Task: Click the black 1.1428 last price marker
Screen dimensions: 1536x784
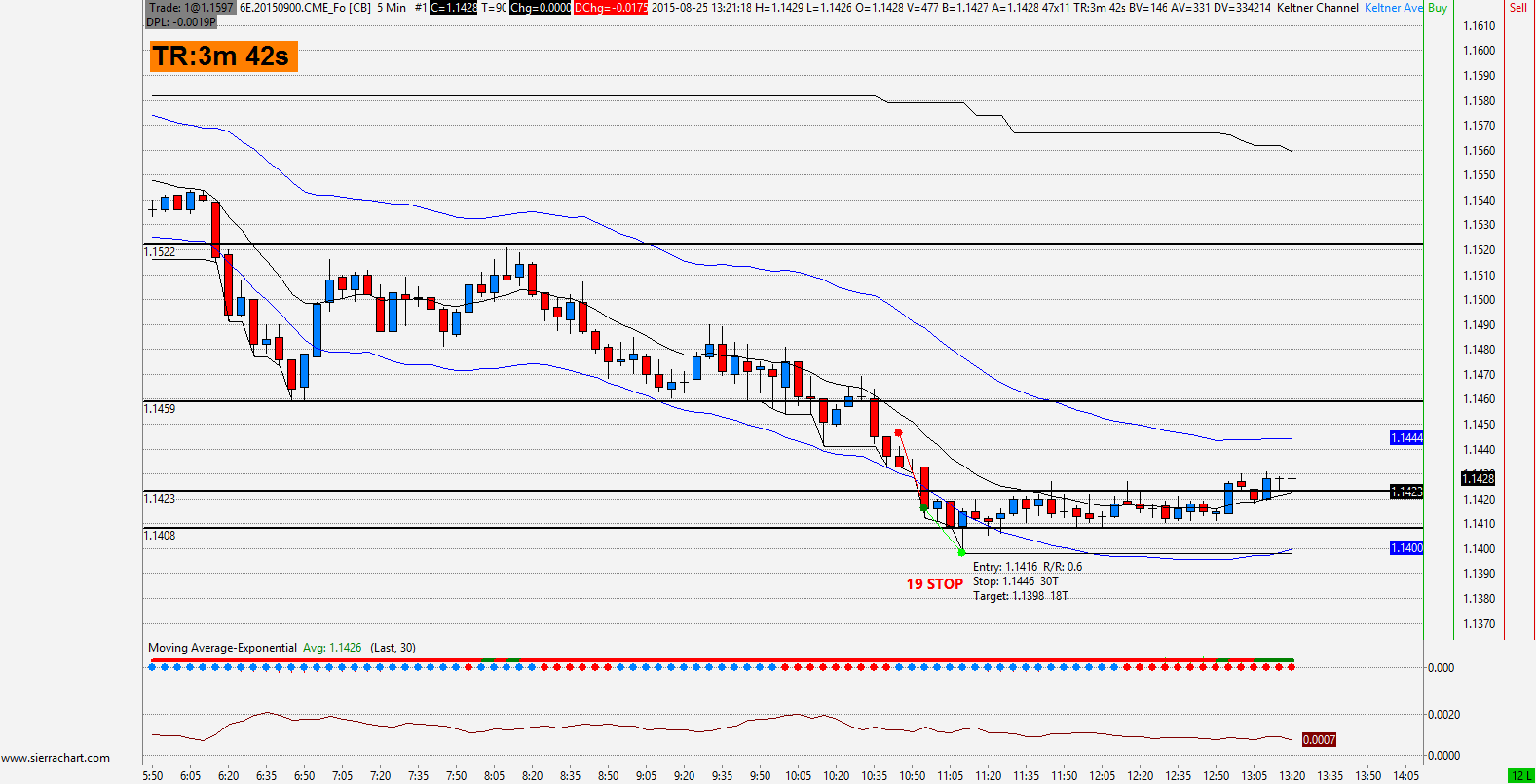Action: pos(1478,478)
